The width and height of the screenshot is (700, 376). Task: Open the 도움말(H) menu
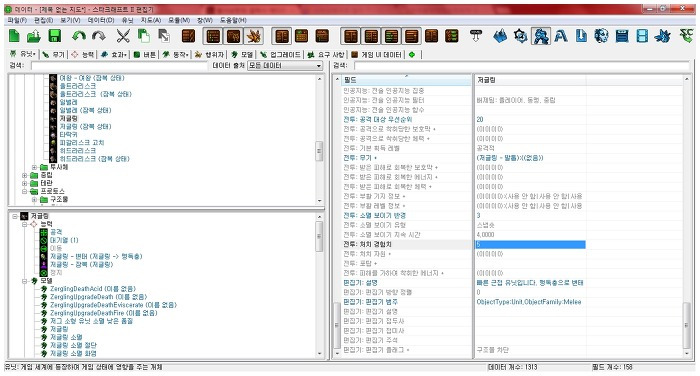tap(233, 20)
